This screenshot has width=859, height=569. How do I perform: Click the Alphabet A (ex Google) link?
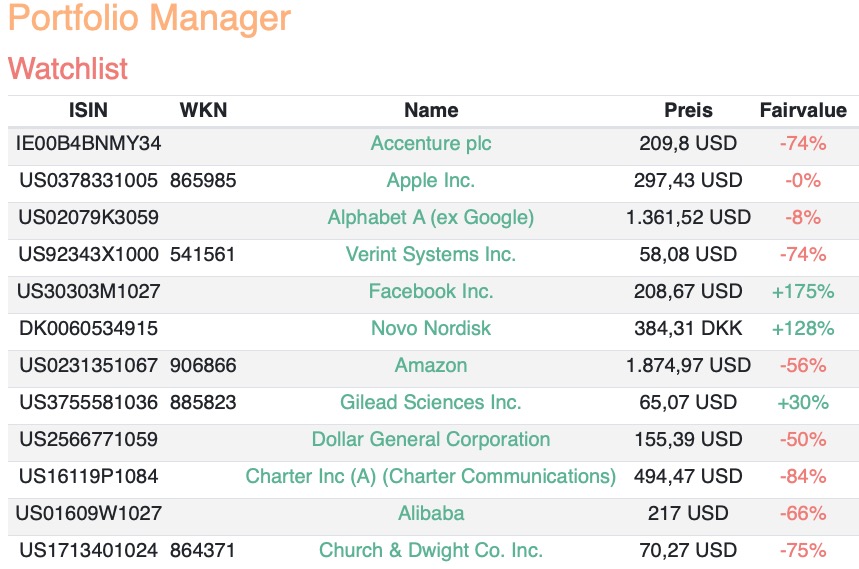pyautogui.click(x=431, y=217)
